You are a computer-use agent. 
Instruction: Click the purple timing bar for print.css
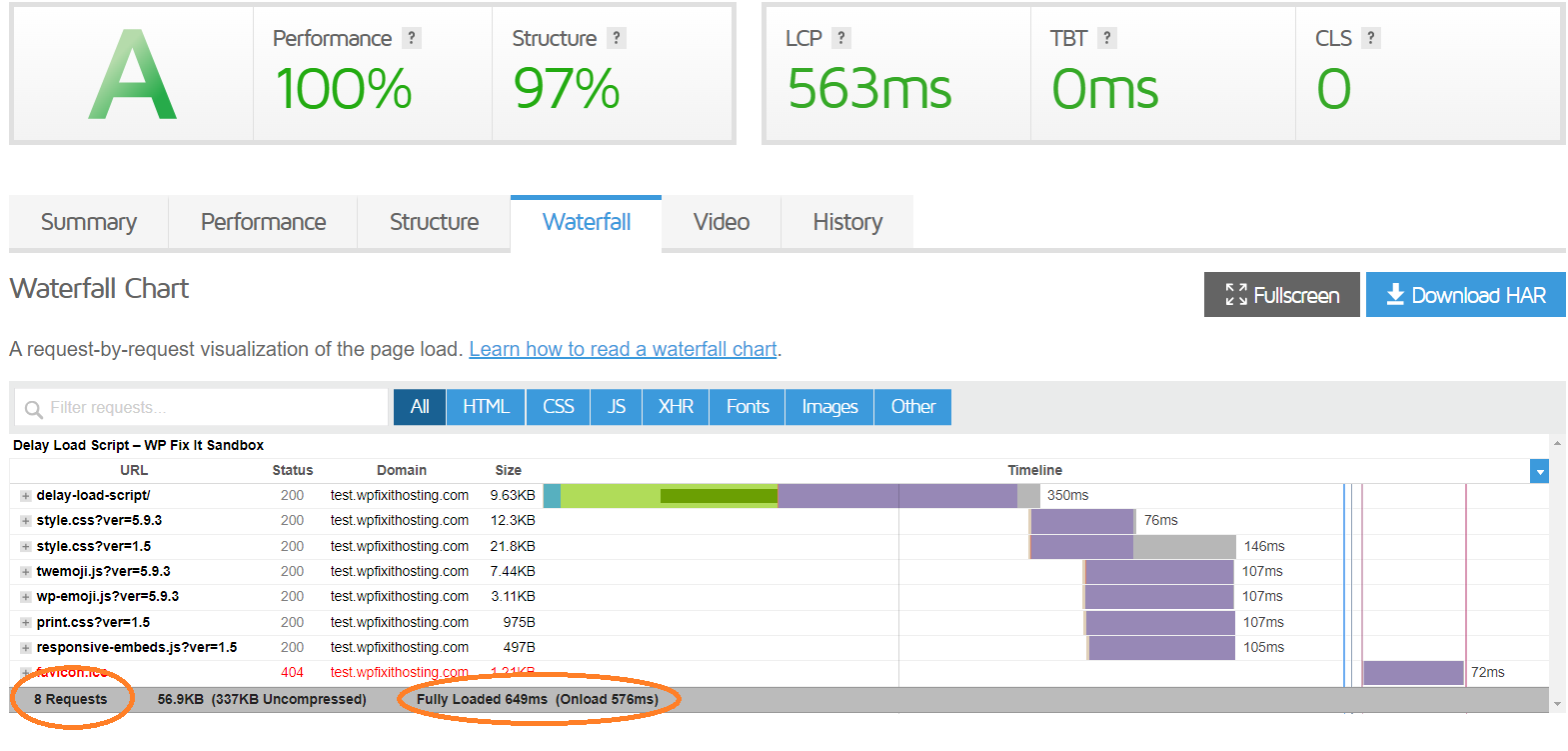(x=1159, y=622)
